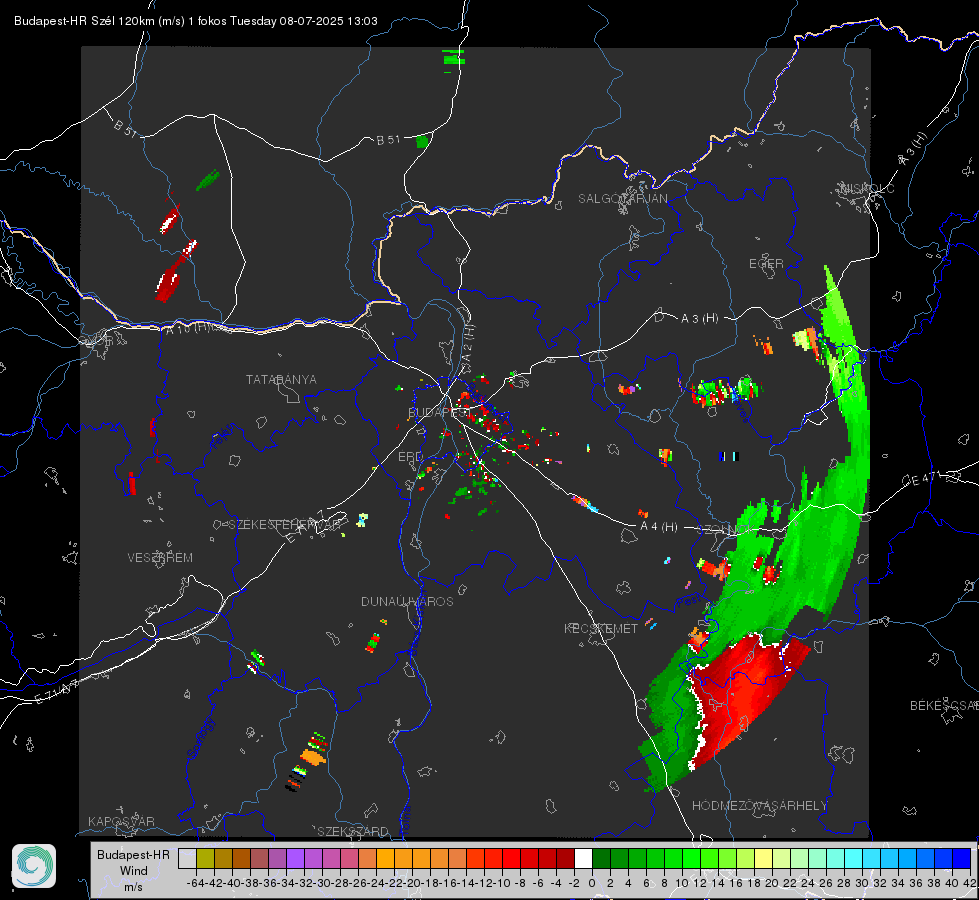Click the A 3 (H) label below Eger
This screenshot has width=979, height=900.
click(x=699, y=318)
